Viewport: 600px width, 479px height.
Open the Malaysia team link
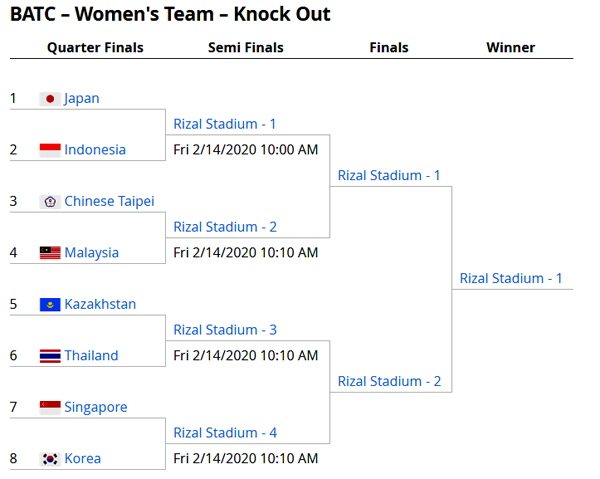point(91,253)
